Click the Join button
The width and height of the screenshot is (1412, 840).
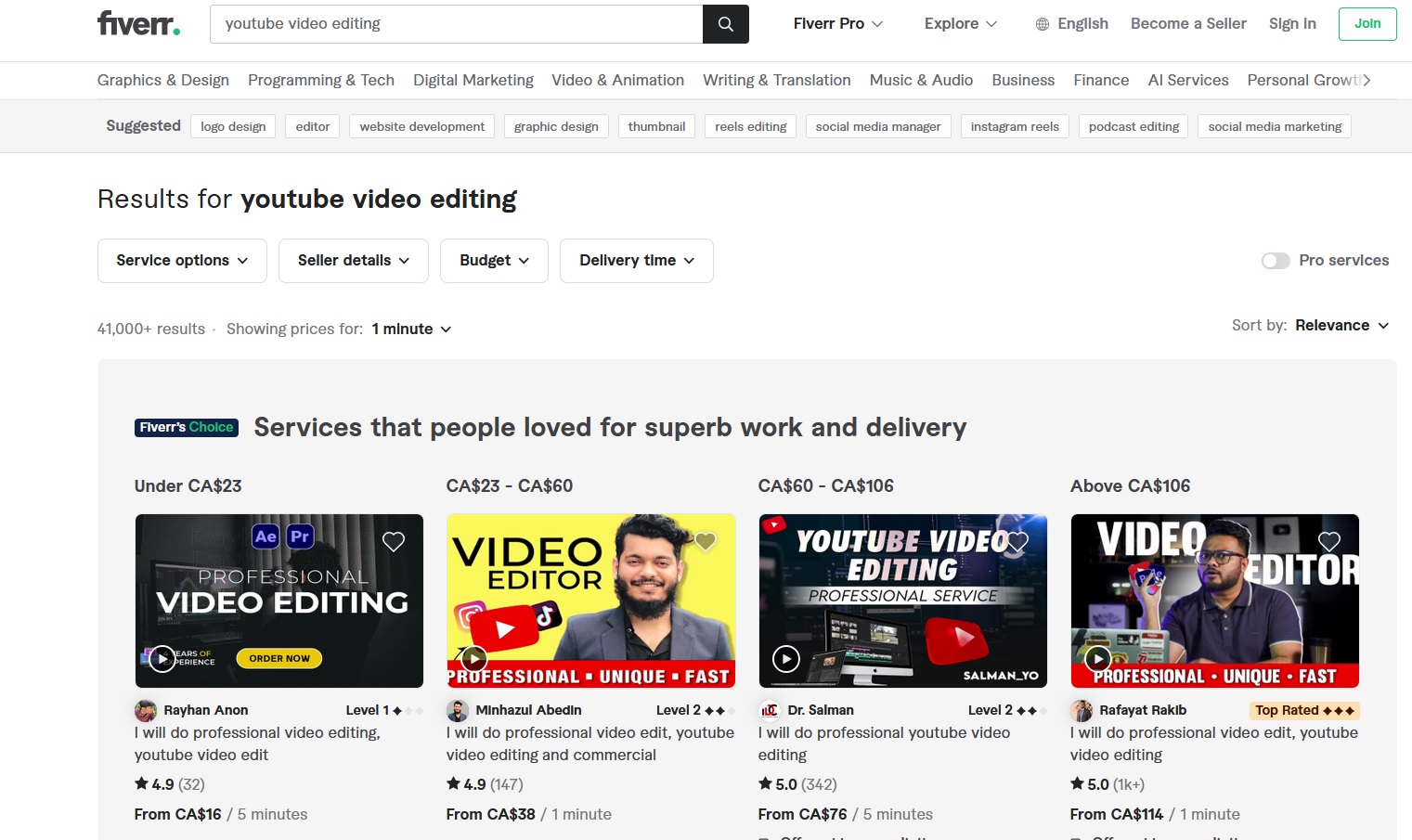tap(1367, 24)
